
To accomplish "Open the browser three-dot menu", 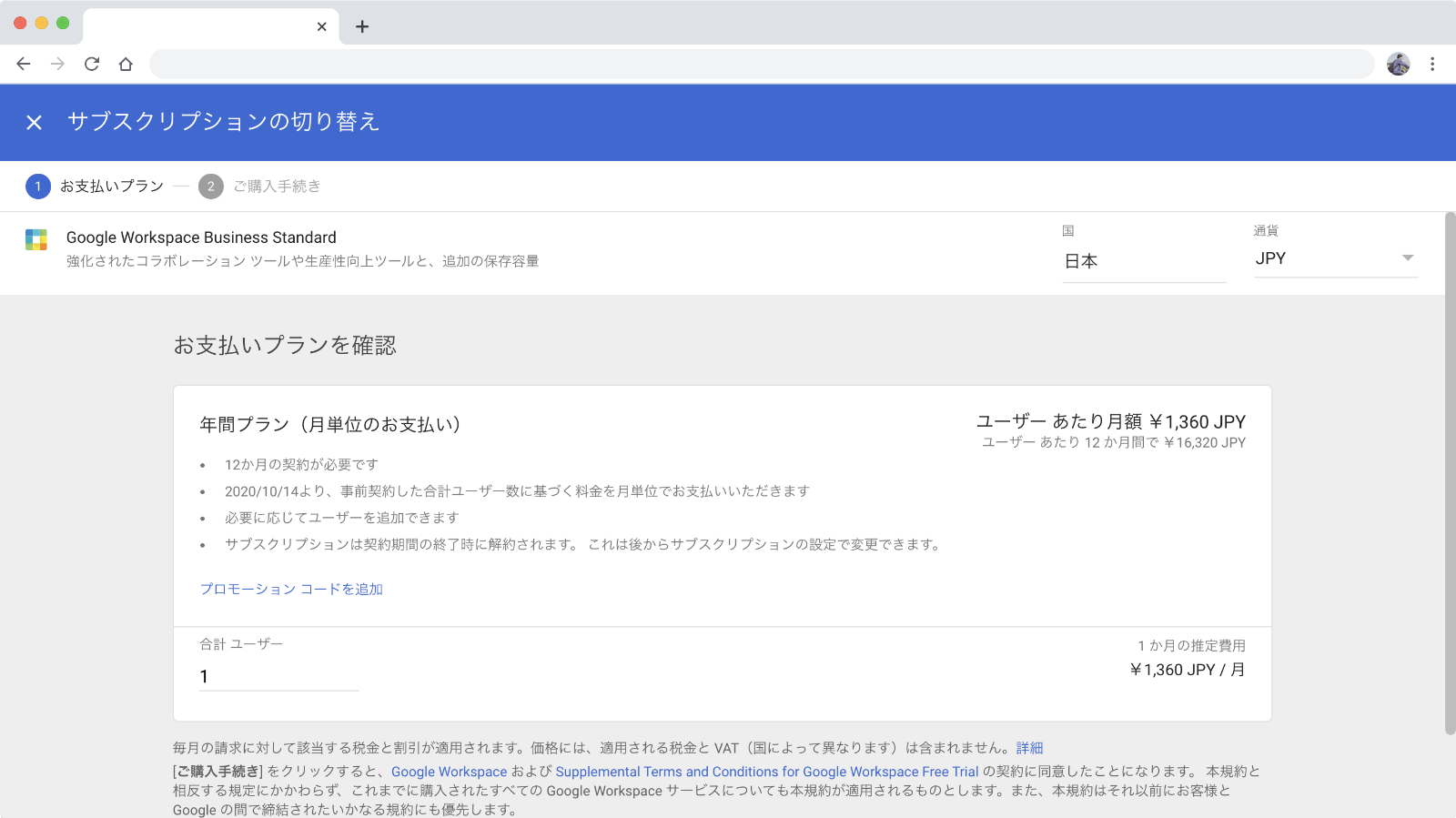I will (x=1432, y=64).
